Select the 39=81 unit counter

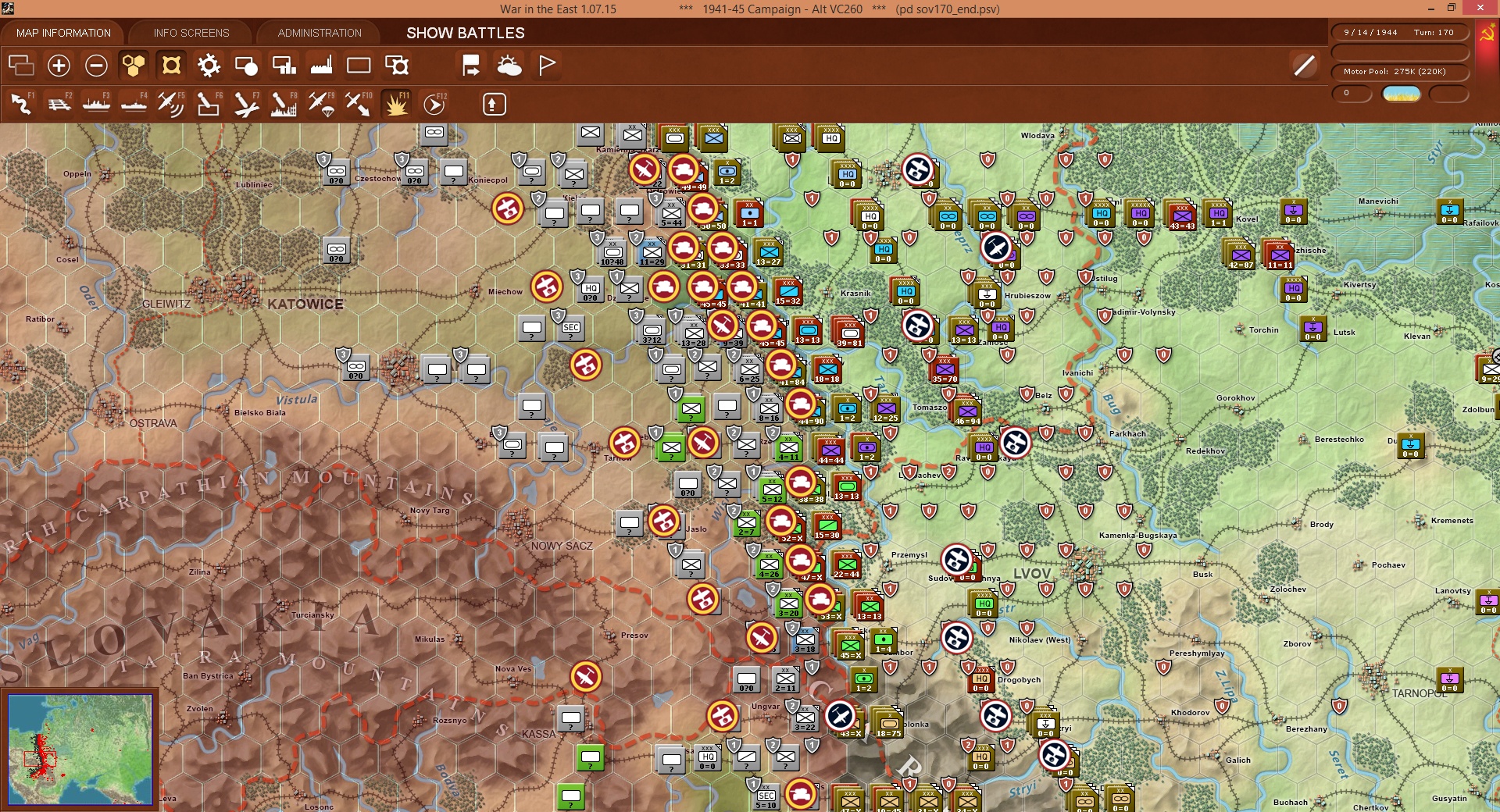(x=849, y=332)
